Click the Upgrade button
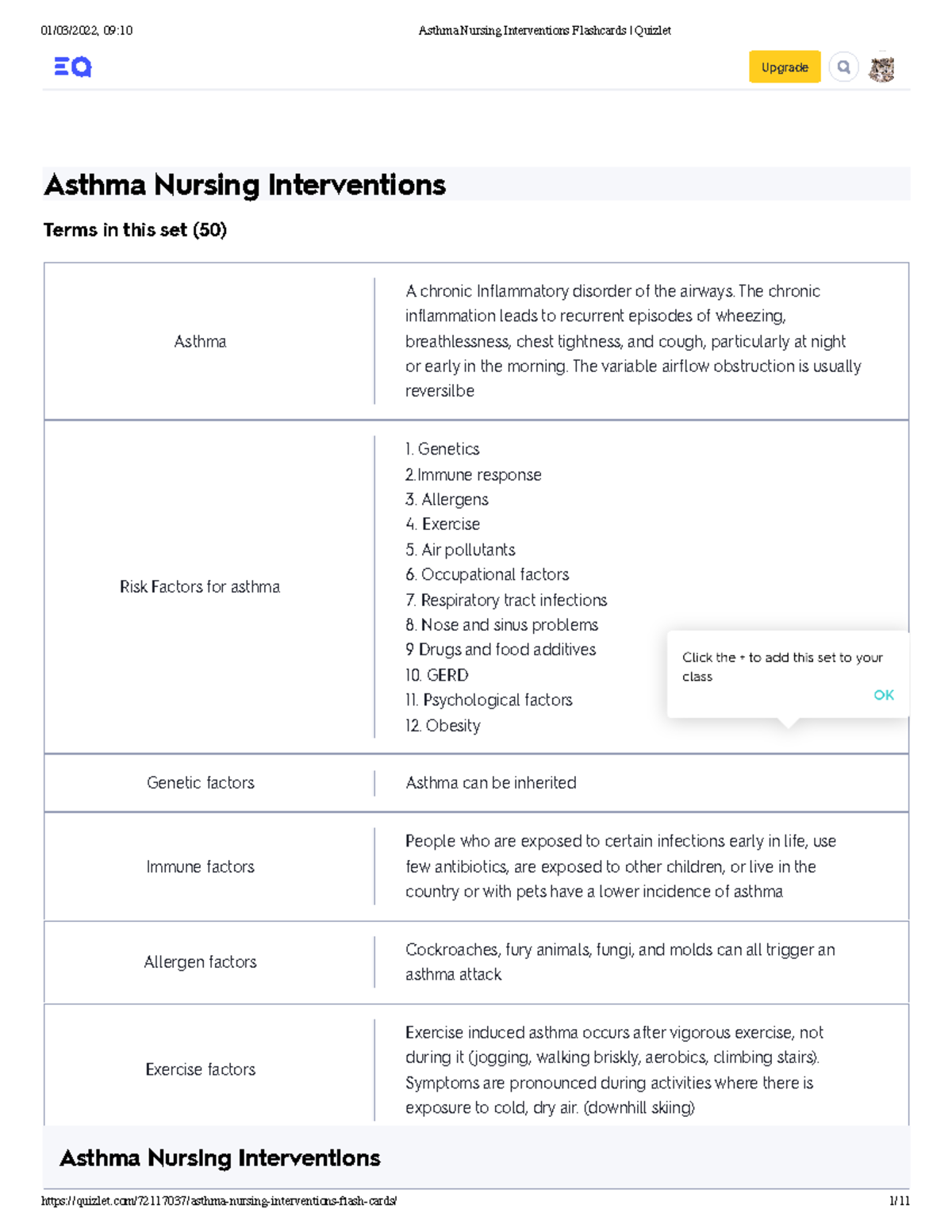Image resolution: width=952 pixels, height=1232 pixels. [x=784, y=67]
